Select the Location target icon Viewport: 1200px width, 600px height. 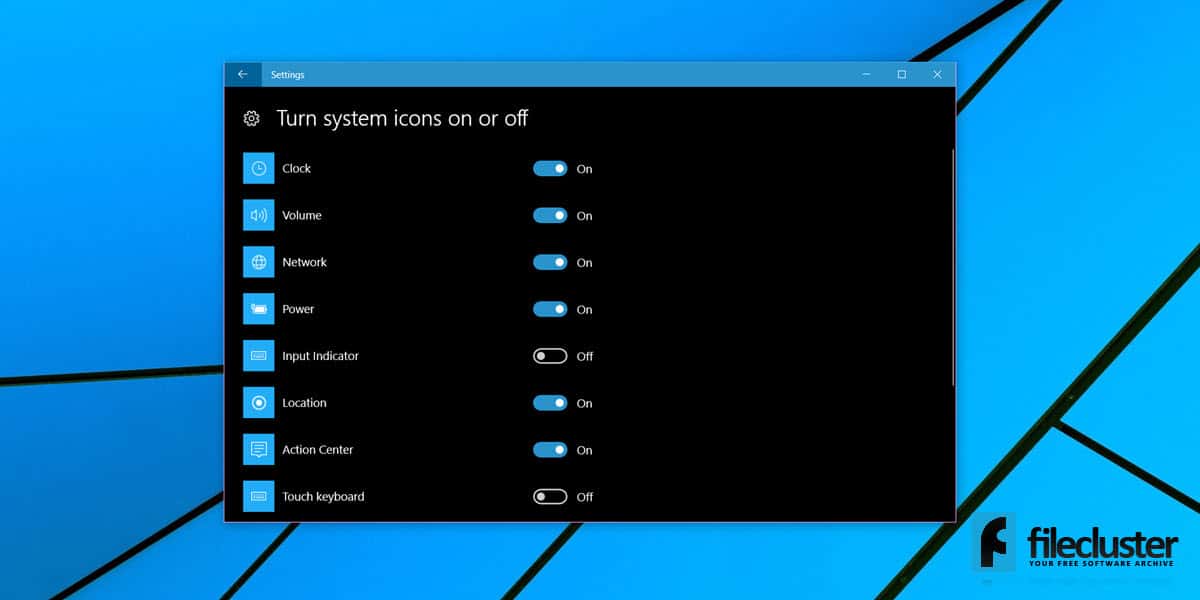258,403
